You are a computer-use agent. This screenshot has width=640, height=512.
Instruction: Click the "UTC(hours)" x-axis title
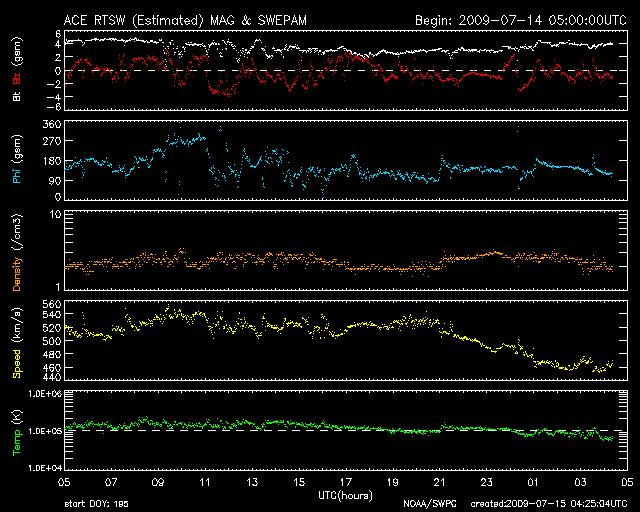[x=345, y=495]
